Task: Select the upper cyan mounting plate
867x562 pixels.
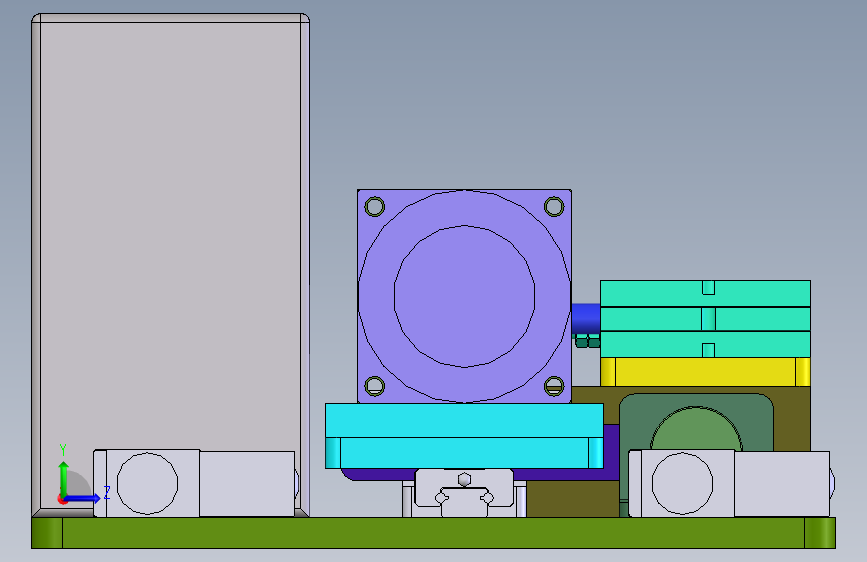Action: click(464, 420)
